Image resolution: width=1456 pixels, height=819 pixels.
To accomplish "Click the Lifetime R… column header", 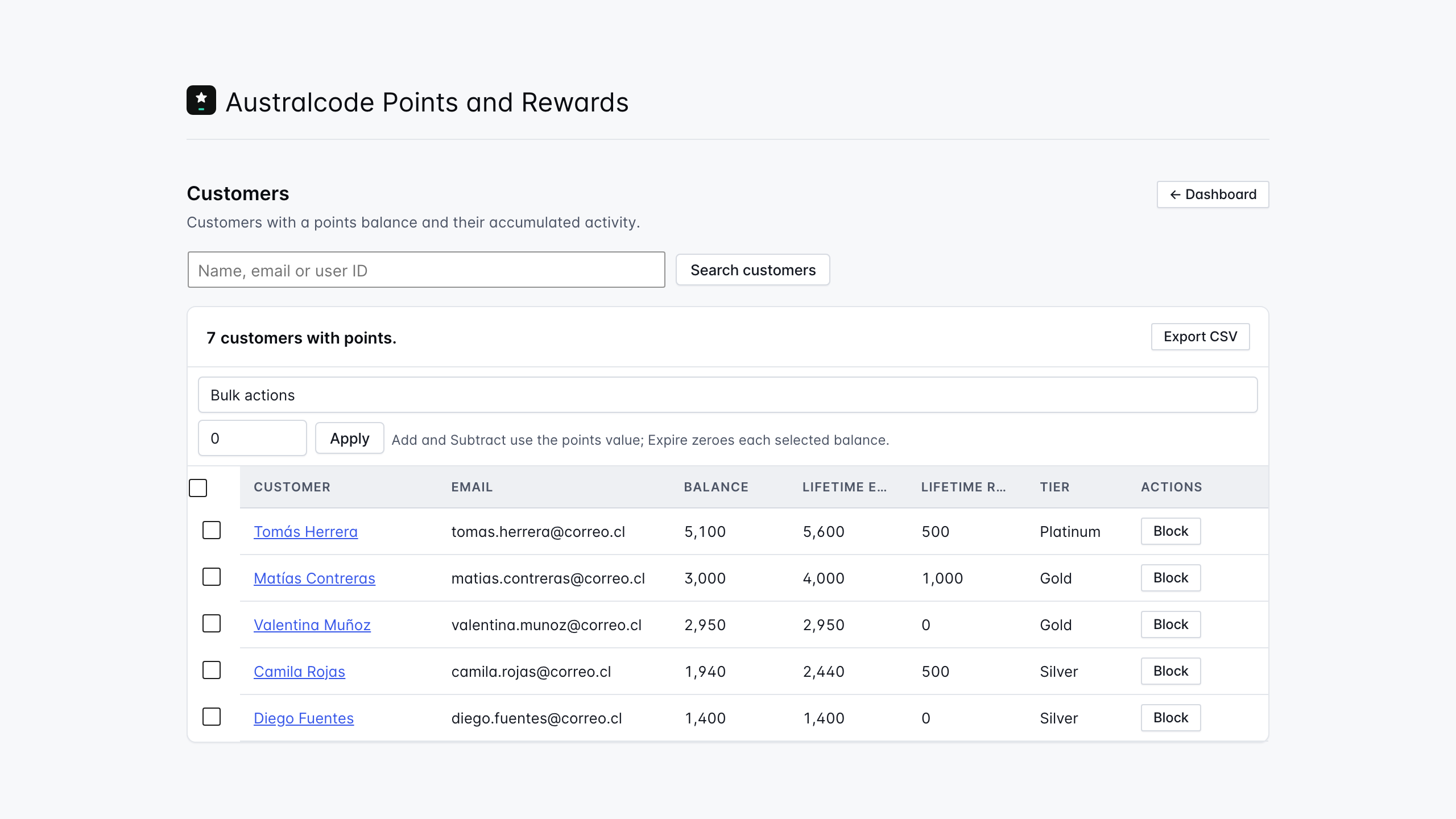I will pos(963,487).
